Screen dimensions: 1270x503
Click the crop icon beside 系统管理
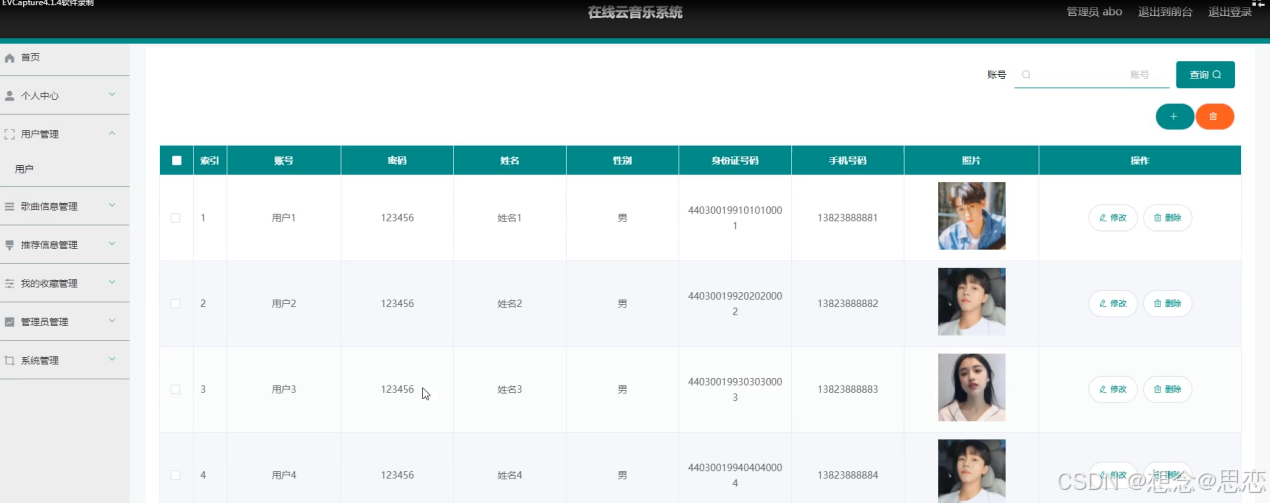pos(10,361)
